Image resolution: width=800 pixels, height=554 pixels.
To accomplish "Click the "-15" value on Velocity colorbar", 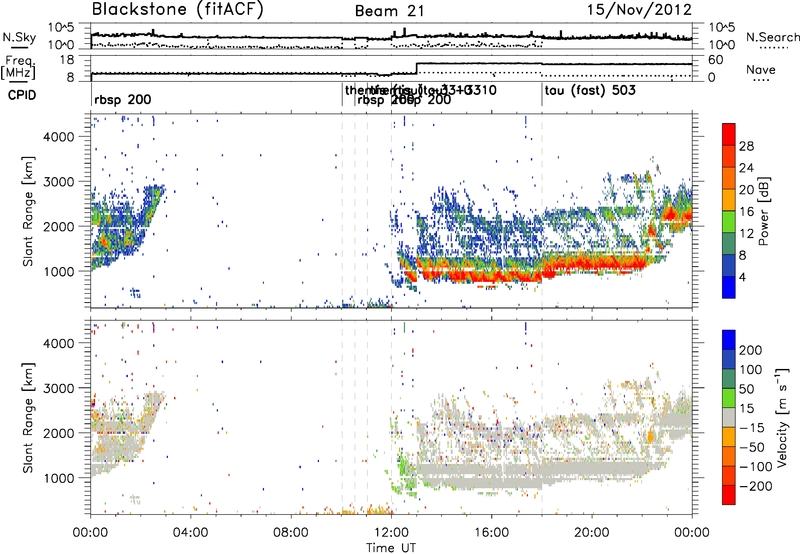I will 752,428.
